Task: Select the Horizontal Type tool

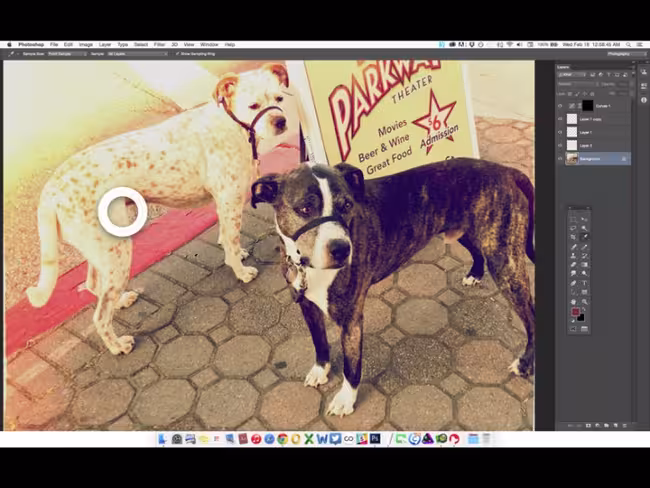Action: (584, 283)
